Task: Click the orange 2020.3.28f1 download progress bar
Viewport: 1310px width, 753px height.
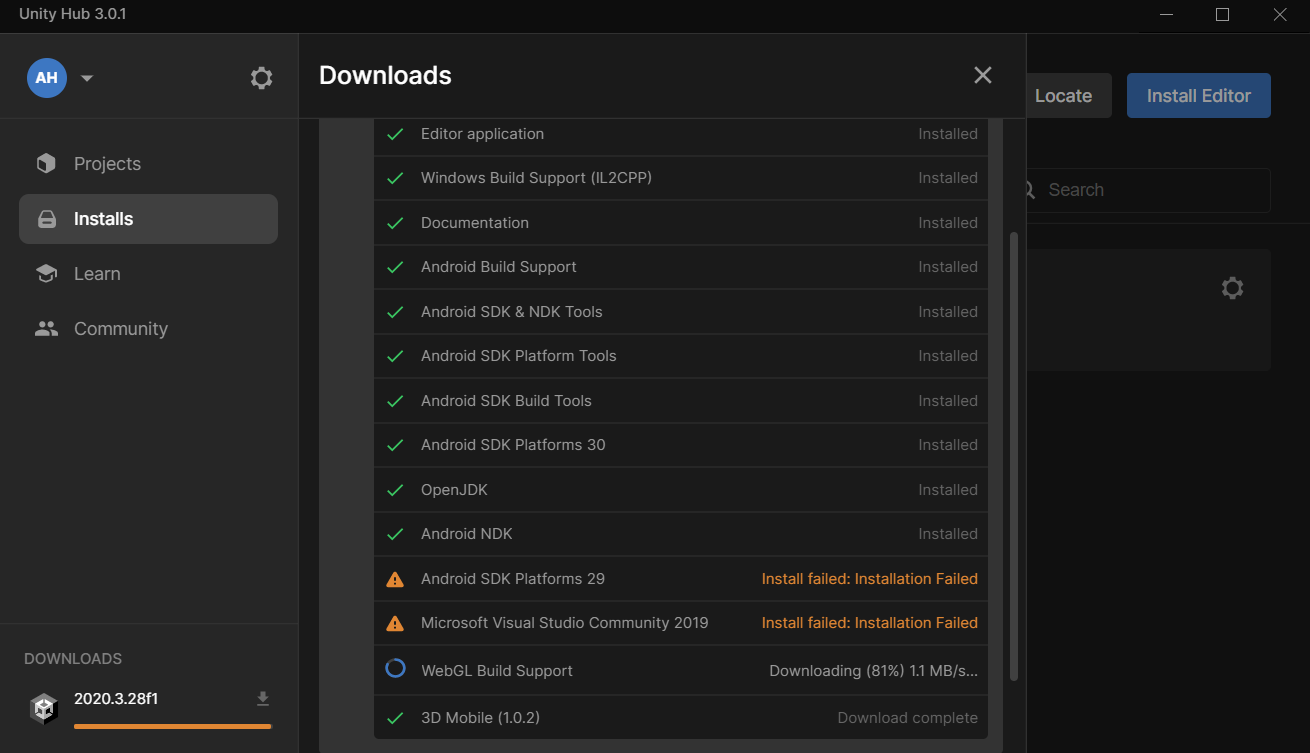Action: [x=172, y=726]
